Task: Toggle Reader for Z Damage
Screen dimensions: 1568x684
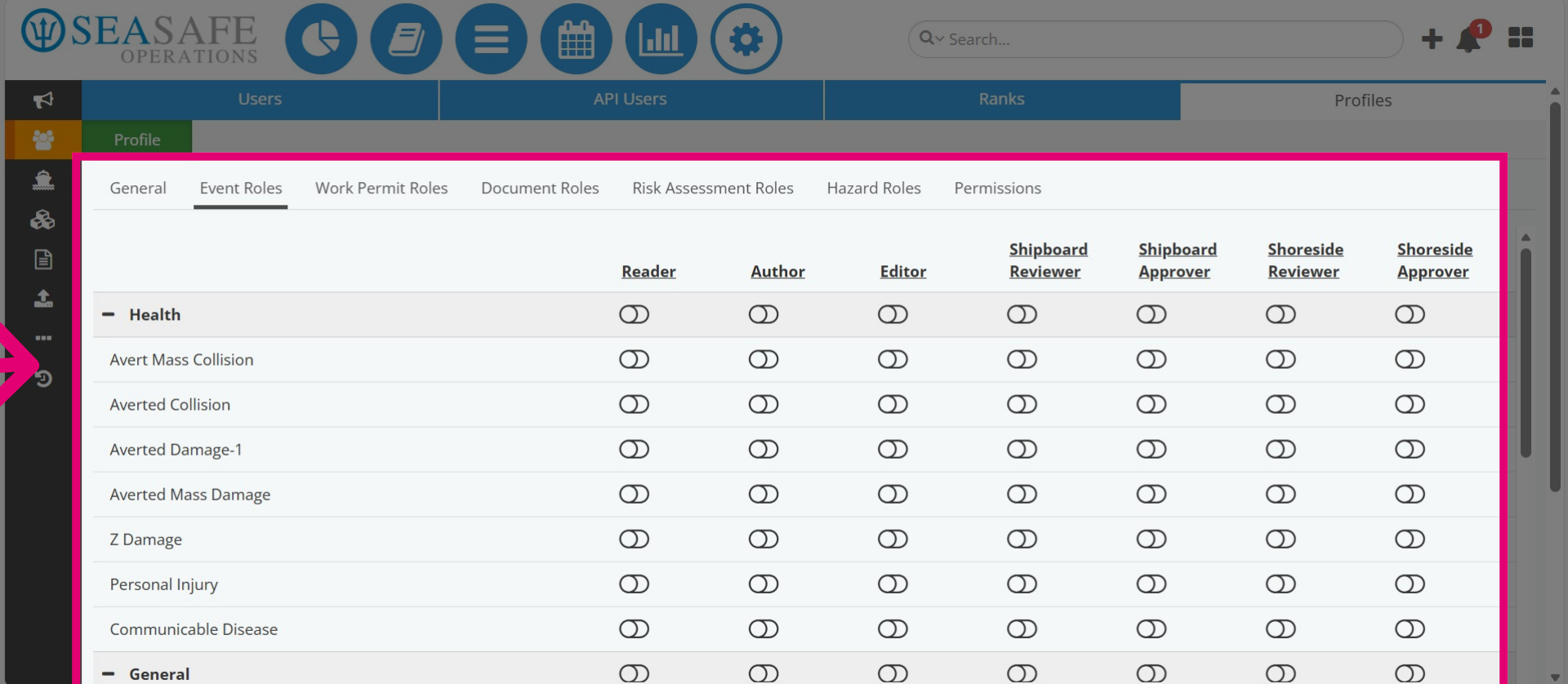Action: (634, 539)
